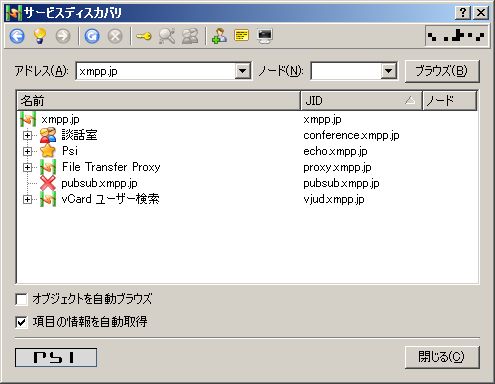
Task: Click the grey stop toolbar icon
Action: [115, 36]
